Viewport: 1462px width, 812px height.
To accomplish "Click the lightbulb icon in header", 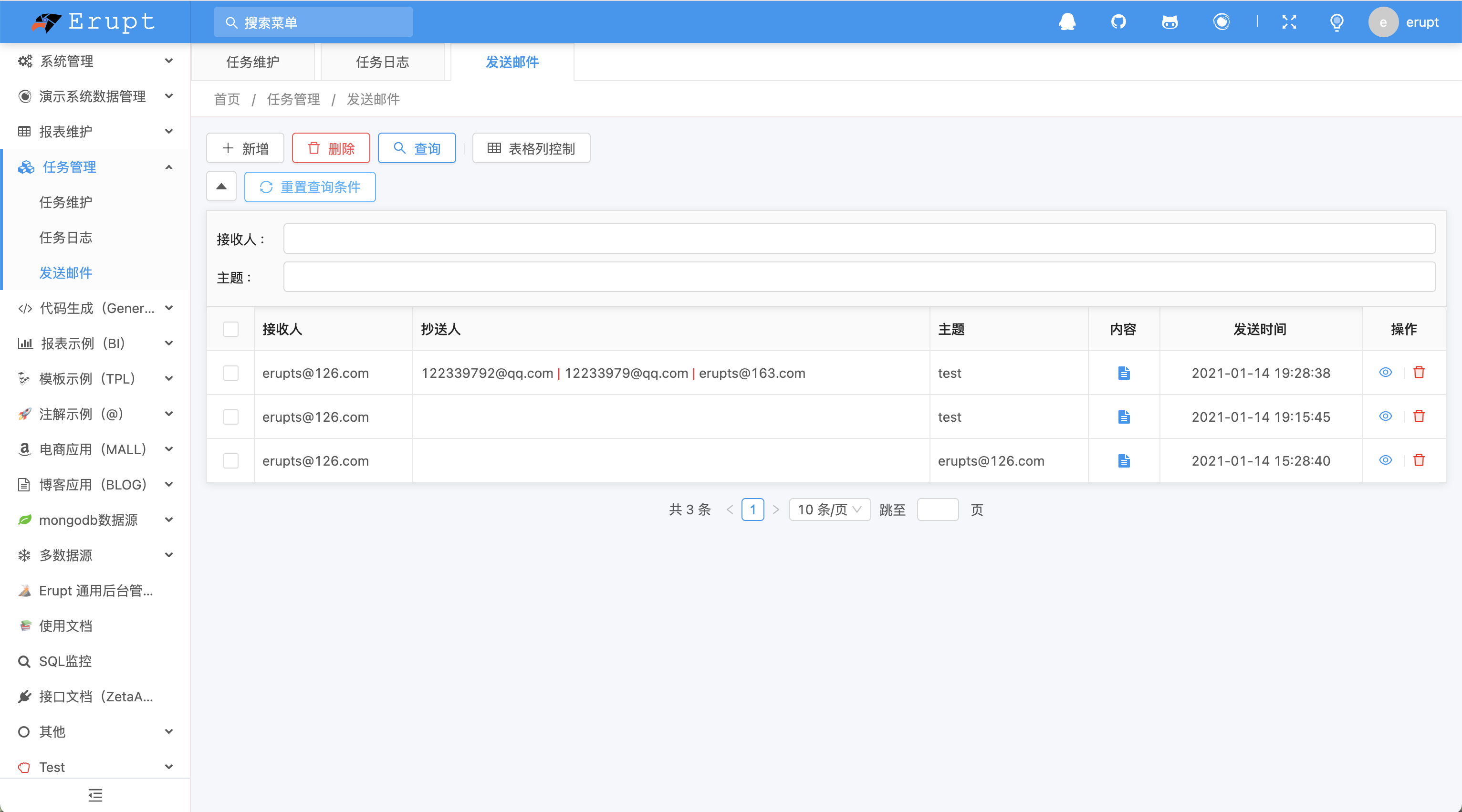I will coord(1337,22).
